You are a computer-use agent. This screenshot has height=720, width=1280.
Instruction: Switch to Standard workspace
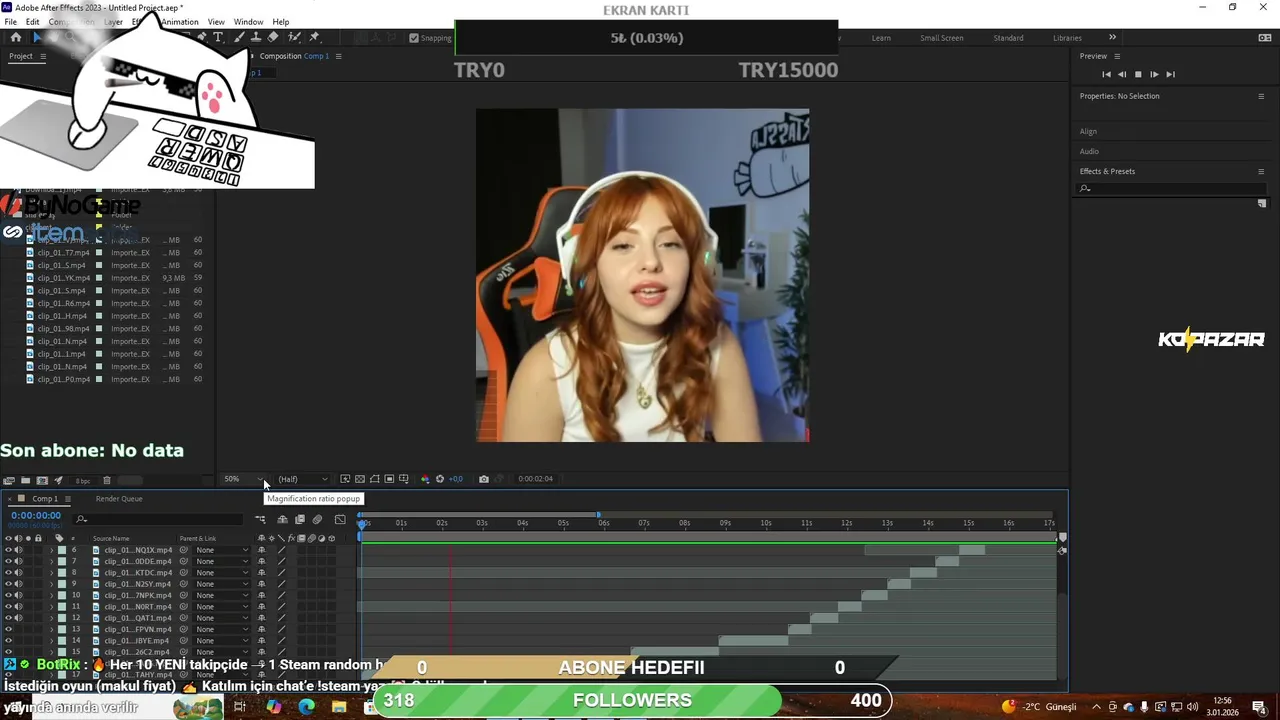(1008, 38)
